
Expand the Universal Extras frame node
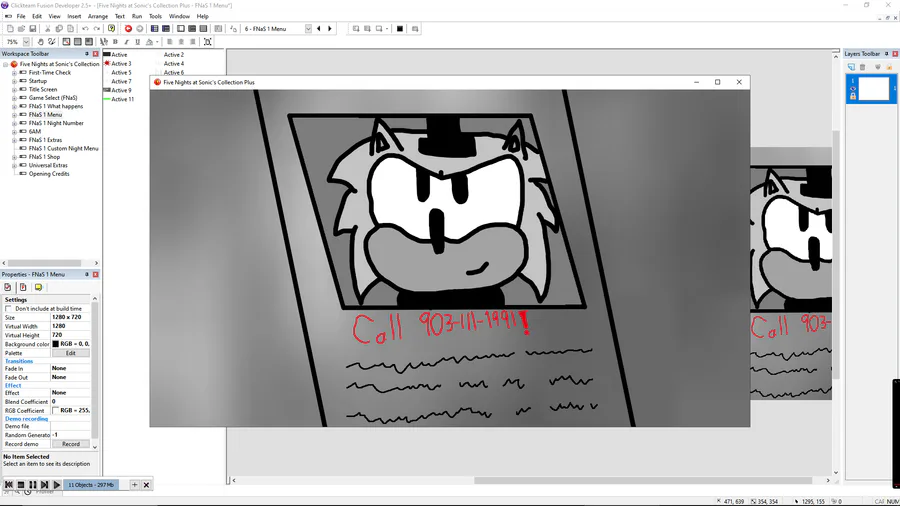[x=14, y=165]
